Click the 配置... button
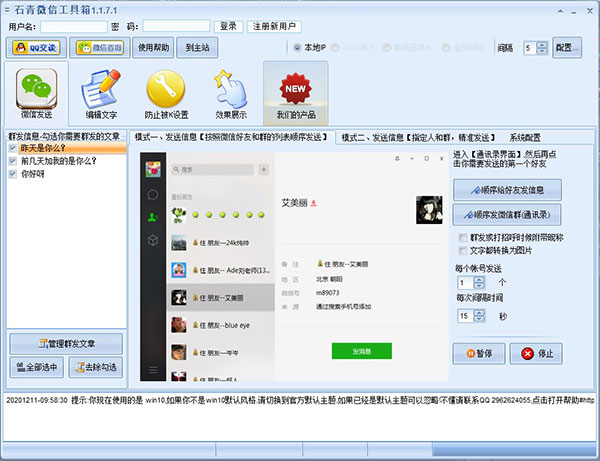This screenshot has height=461, width=600. pos(567,48)
